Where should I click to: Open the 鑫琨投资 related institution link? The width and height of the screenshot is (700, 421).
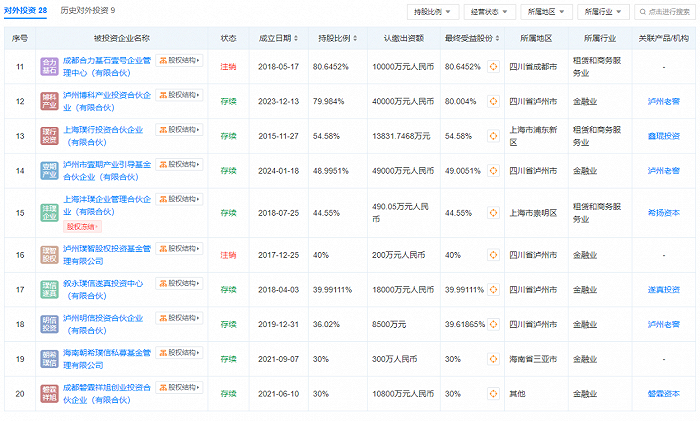coord(663,135)
